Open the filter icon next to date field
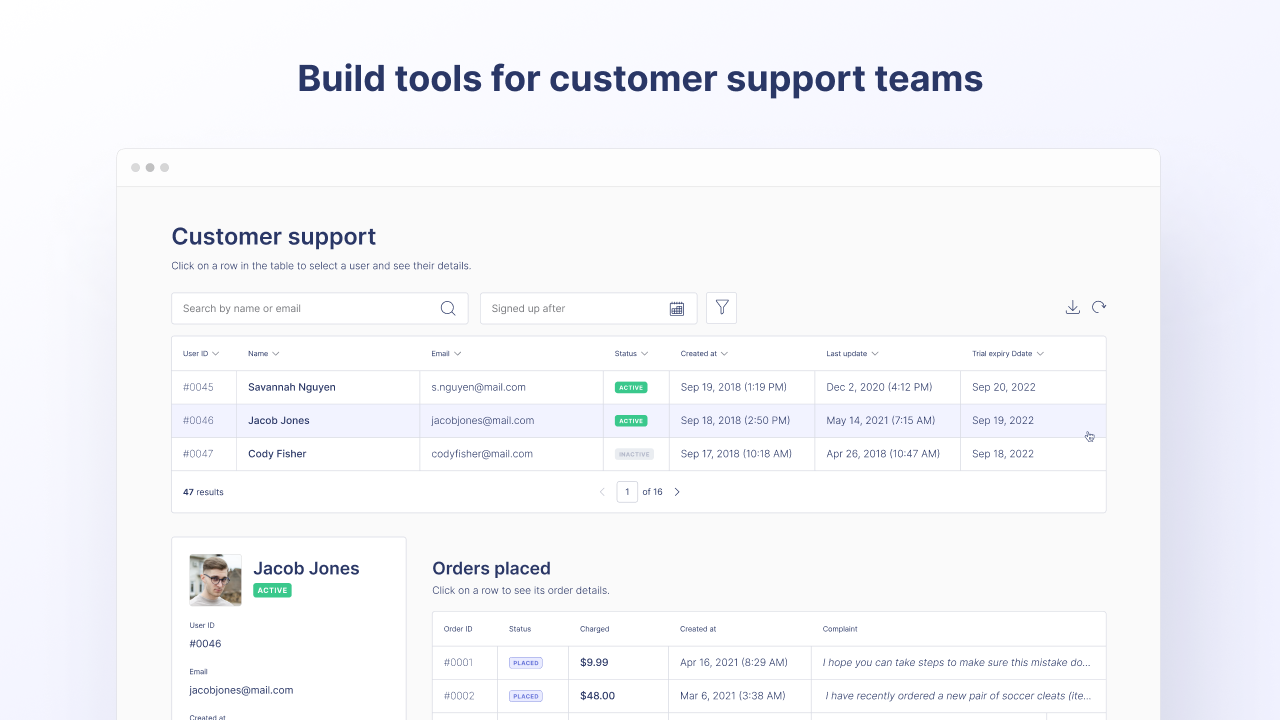Image resolution: width=1280 pixels, height=720 pixels. point(721,308)
